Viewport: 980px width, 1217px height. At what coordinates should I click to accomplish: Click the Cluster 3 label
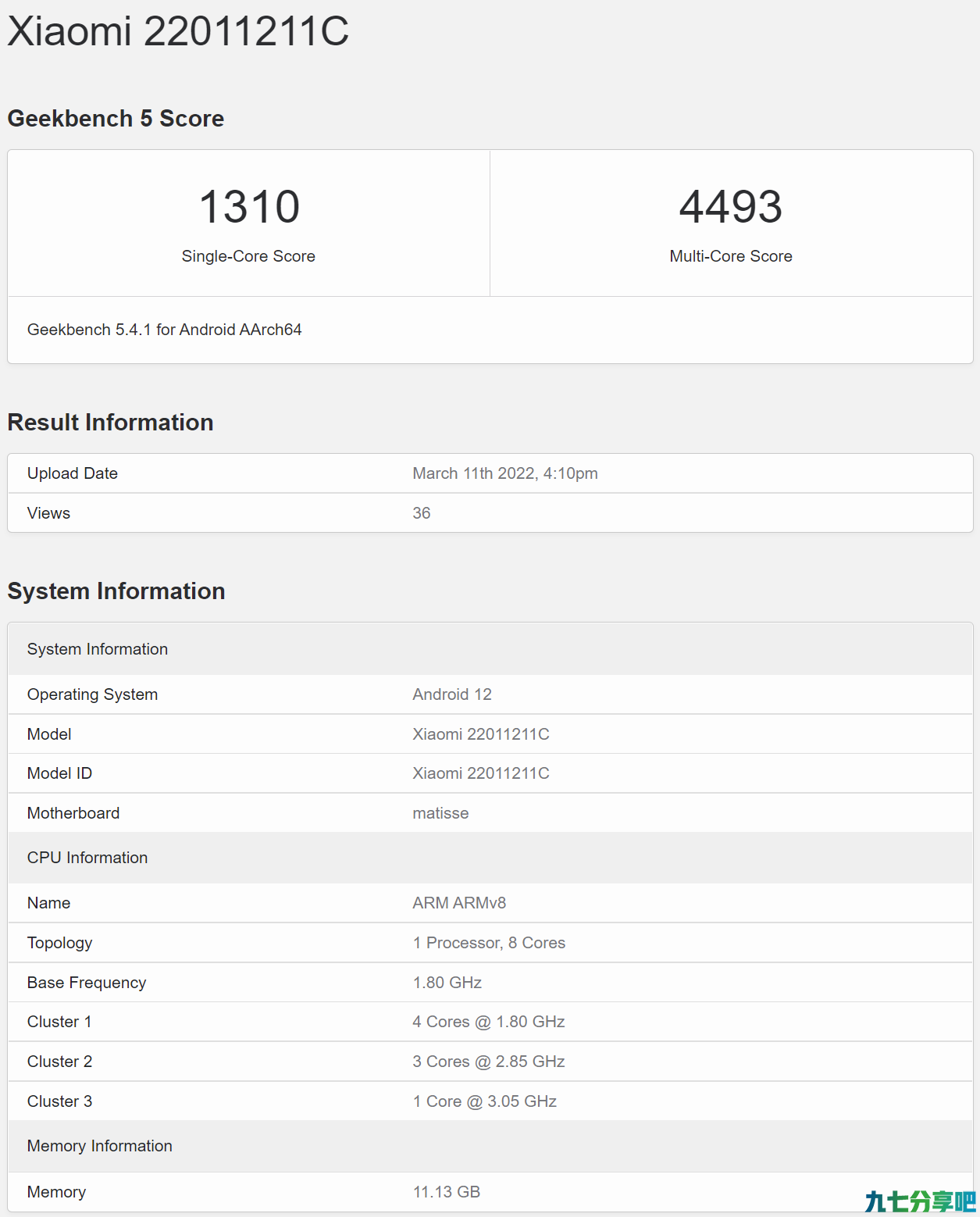[59, 1101]
